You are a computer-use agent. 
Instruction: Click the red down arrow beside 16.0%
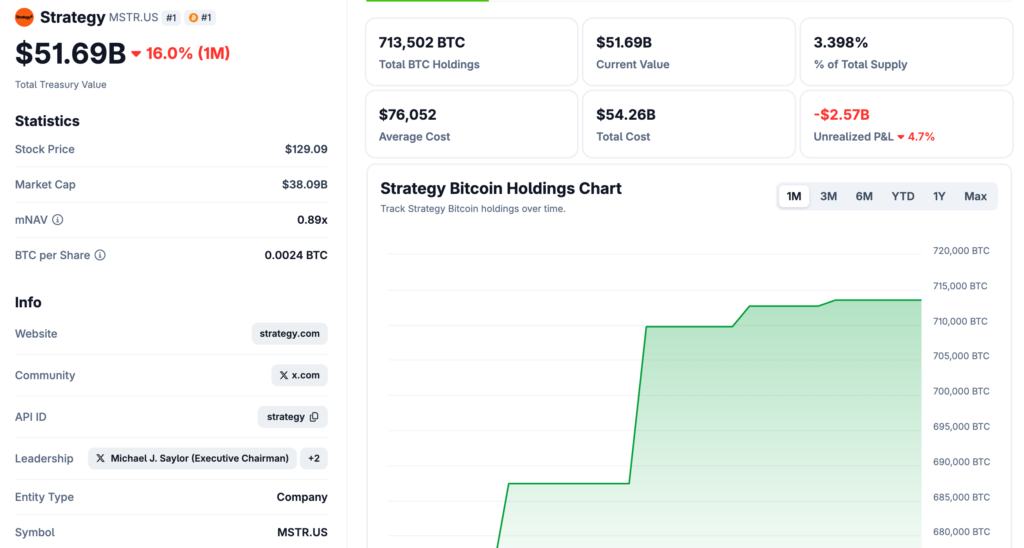click(x=136, y=54)
